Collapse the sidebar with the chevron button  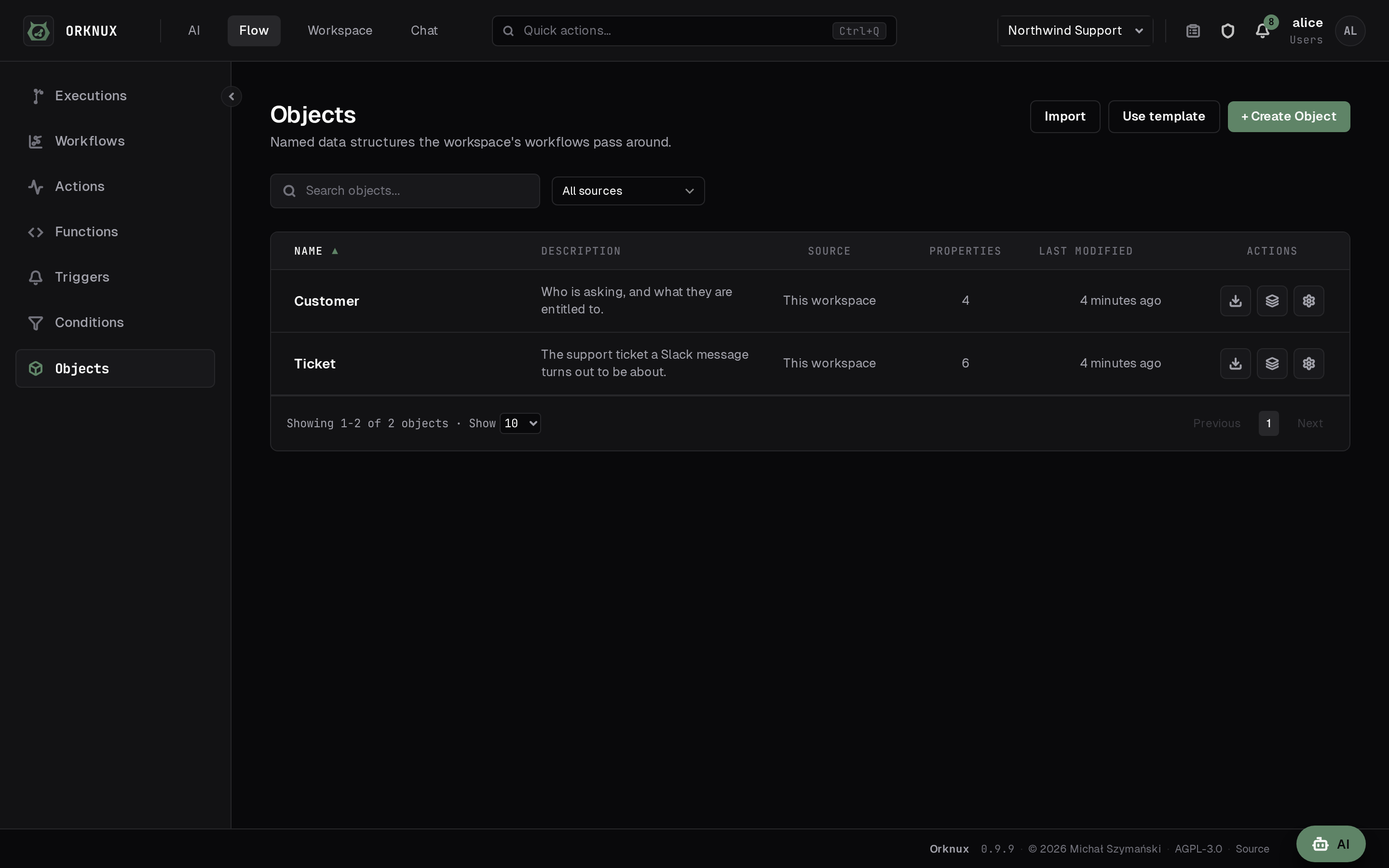tap(231, 96)
